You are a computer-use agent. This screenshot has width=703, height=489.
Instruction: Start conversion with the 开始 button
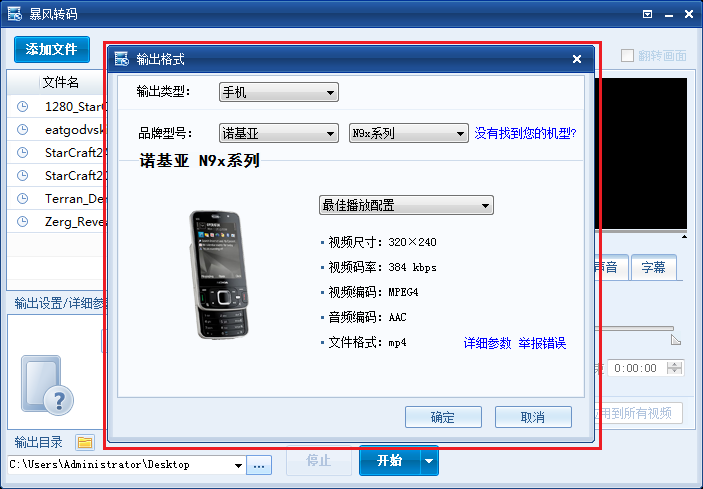click(x=390, y=460)
